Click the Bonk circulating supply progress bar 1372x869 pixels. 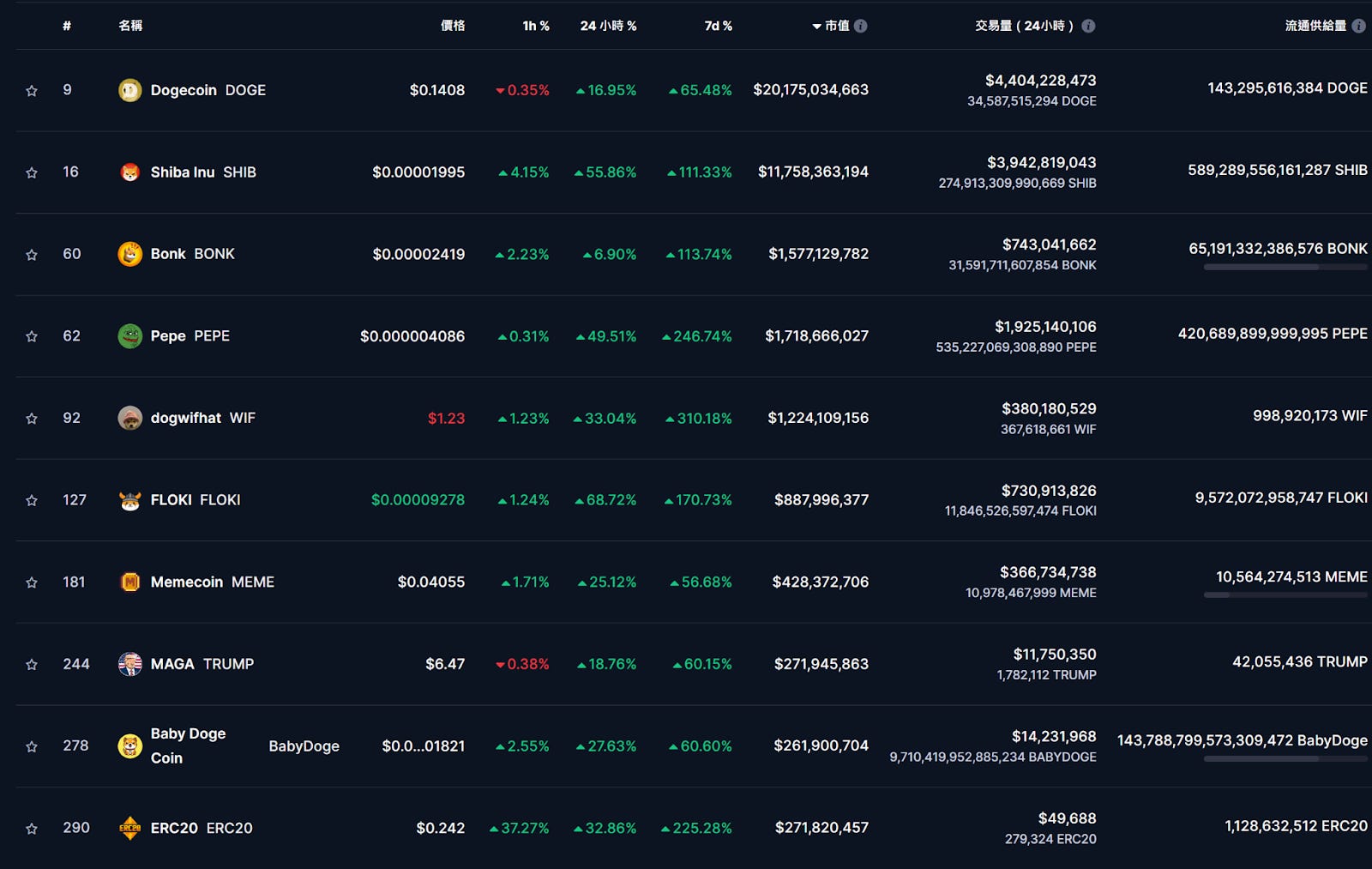[x=1285, y=267]
